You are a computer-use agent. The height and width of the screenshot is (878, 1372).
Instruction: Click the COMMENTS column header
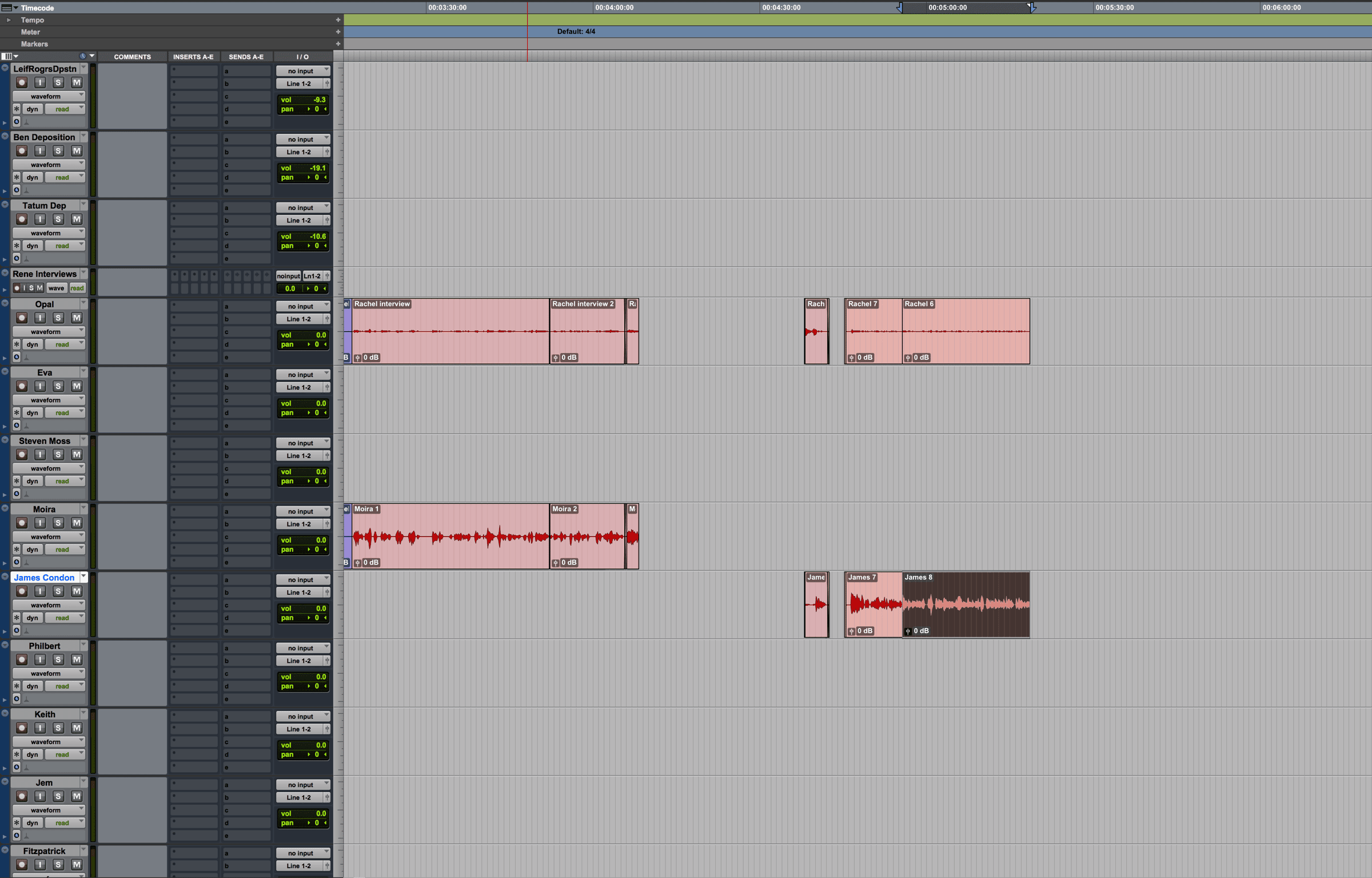pyautogui.click(x=132, y=57)
